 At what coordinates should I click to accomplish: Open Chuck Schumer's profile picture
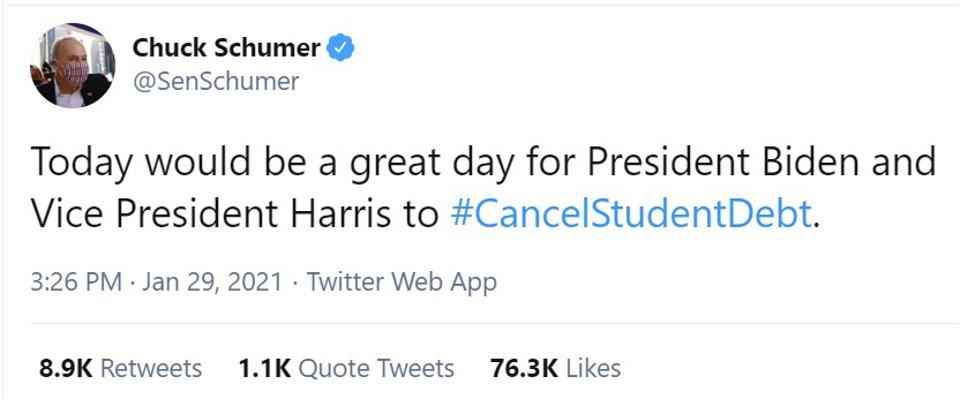[72, 66]
